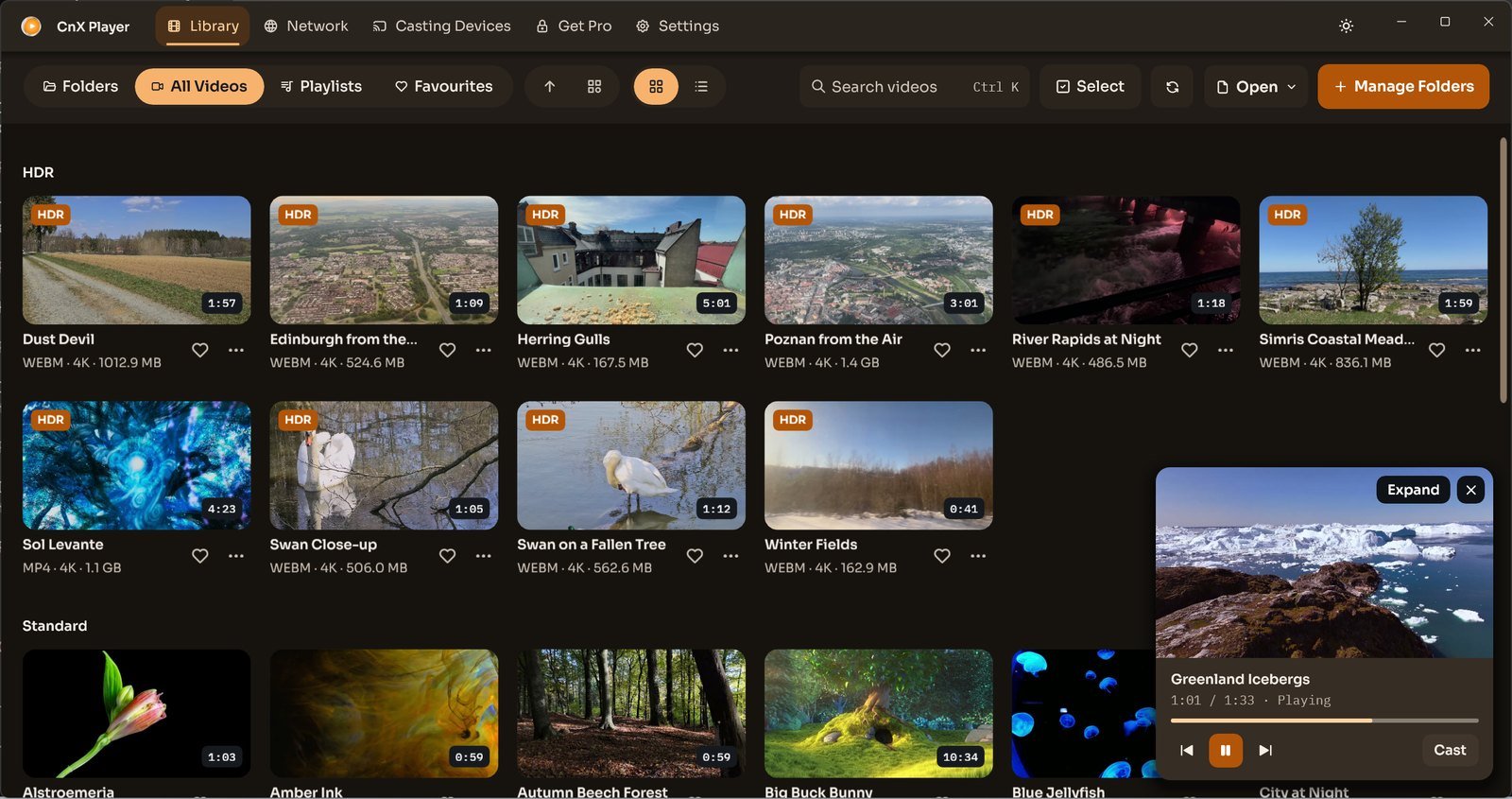Viewport: 1512px width, 799px height.
Task: Refresh the video library
Action: click(1172, 86)
